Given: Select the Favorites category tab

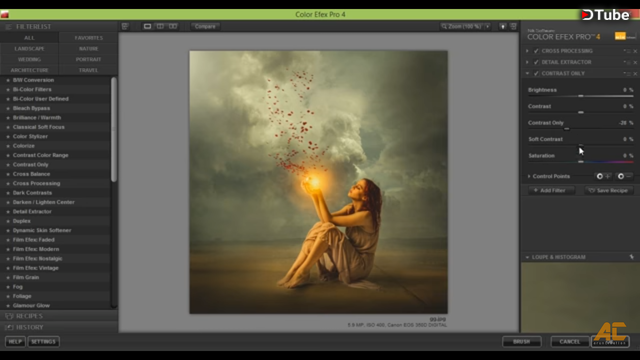Looking at the screenshot, I should [89, 38].
